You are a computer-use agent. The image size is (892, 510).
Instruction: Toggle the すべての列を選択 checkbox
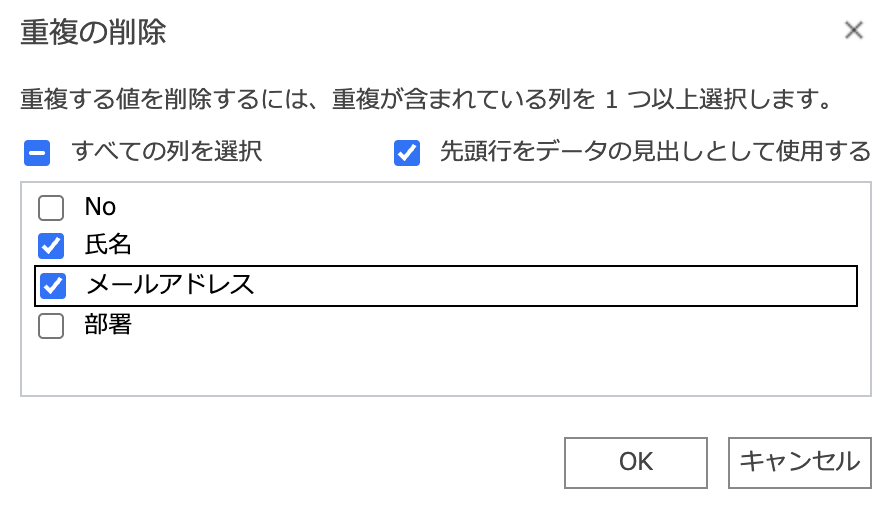[x=37, y=154]
